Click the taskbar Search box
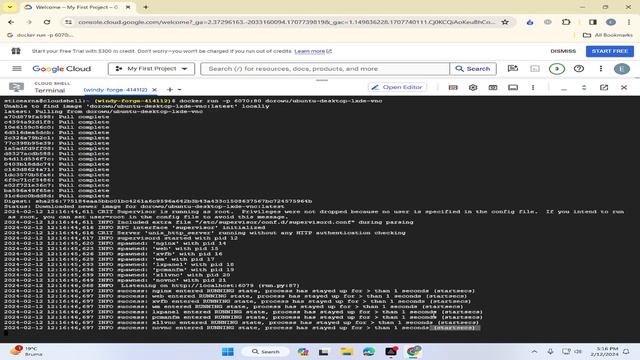 click(265, 351)
